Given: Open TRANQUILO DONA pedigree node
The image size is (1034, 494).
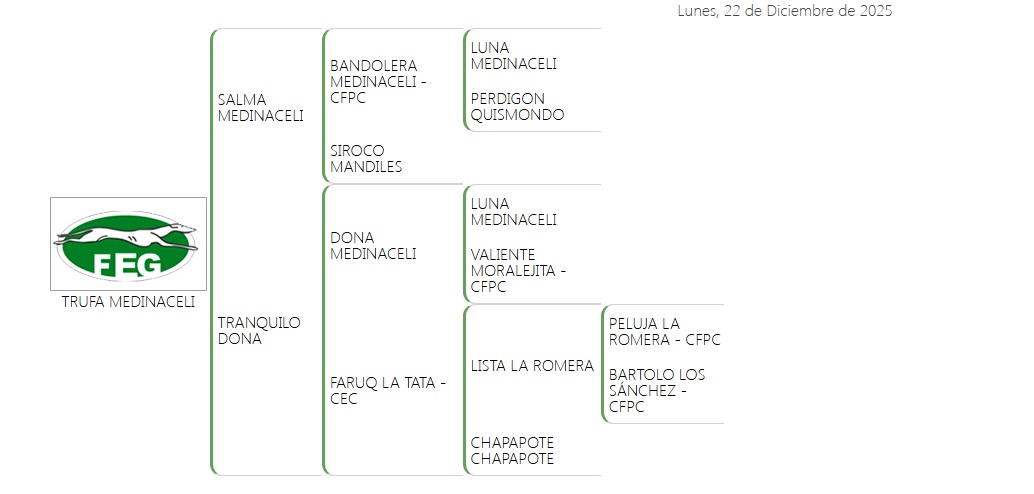Looking at the screenshot, I should (259, 330).
